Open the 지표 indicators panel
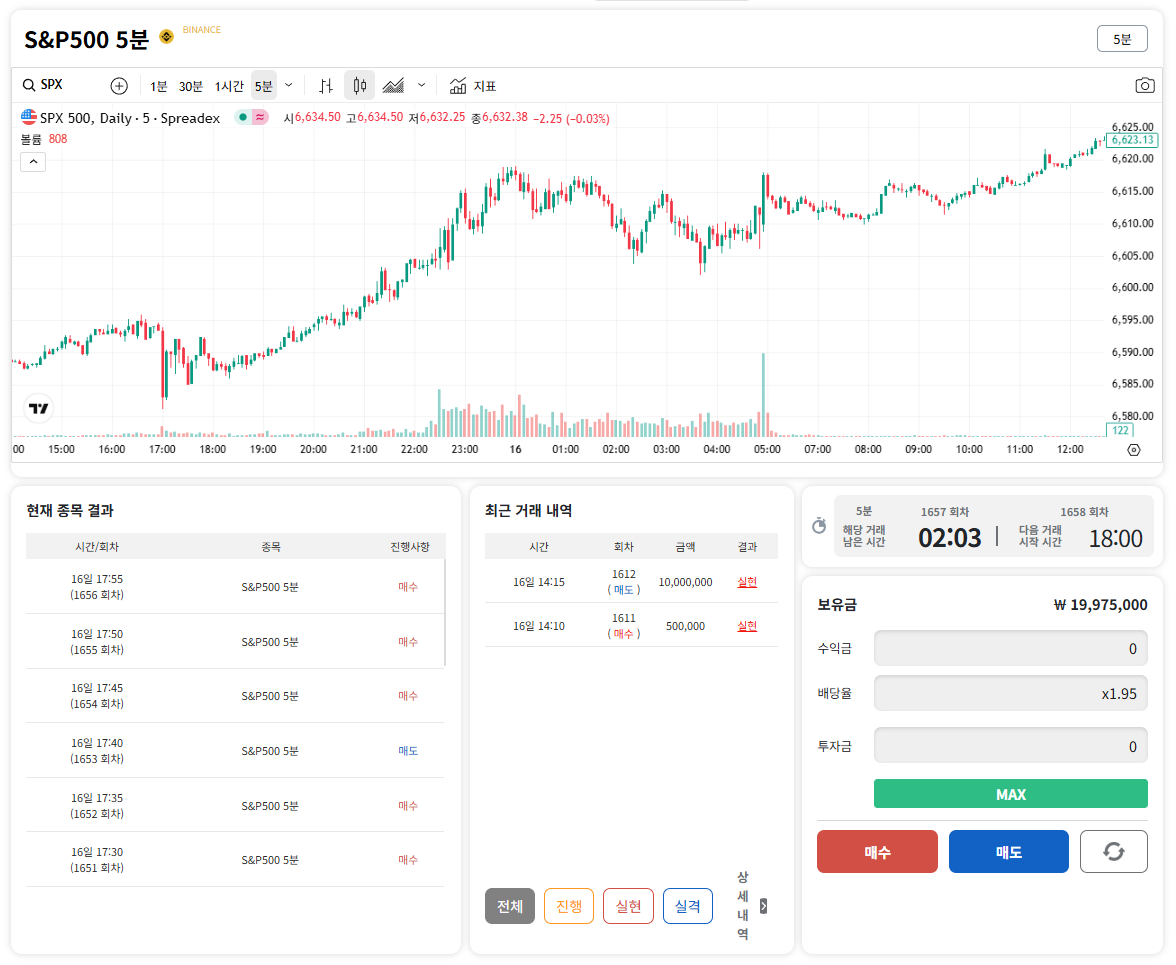Image resolution: width=1176 pixels, height=965 pixels. (x=472, y=86)
